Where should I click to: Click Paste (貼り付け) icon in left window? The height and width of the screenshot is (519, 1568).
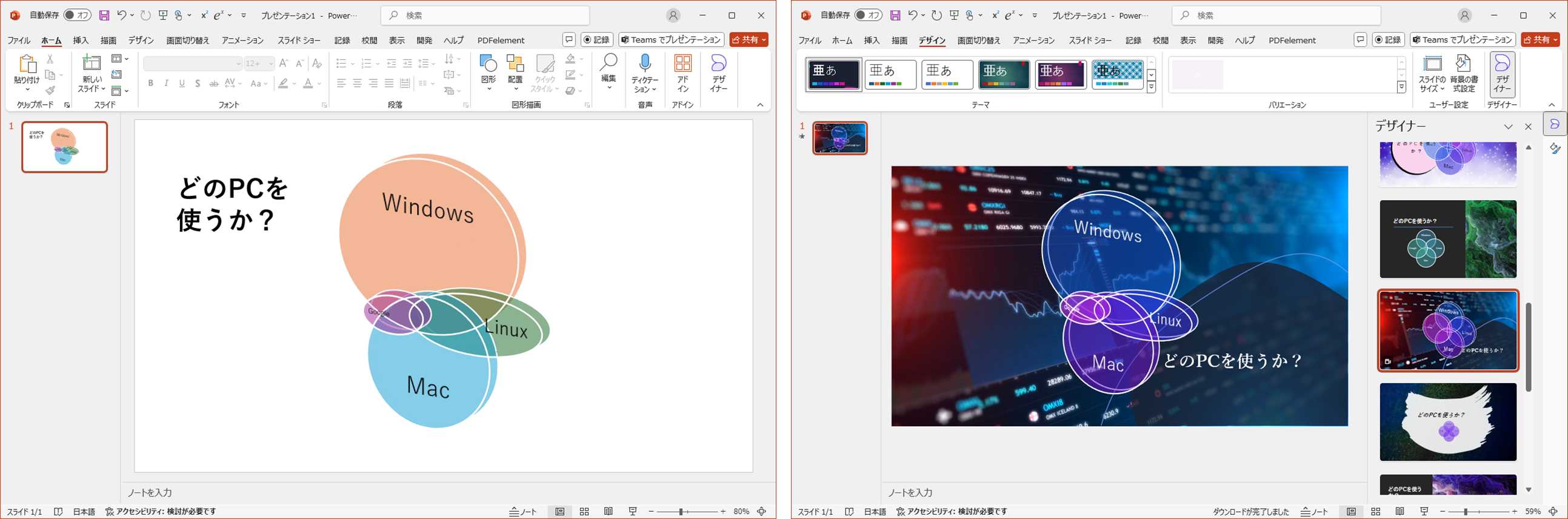click(x=27, y=64)
